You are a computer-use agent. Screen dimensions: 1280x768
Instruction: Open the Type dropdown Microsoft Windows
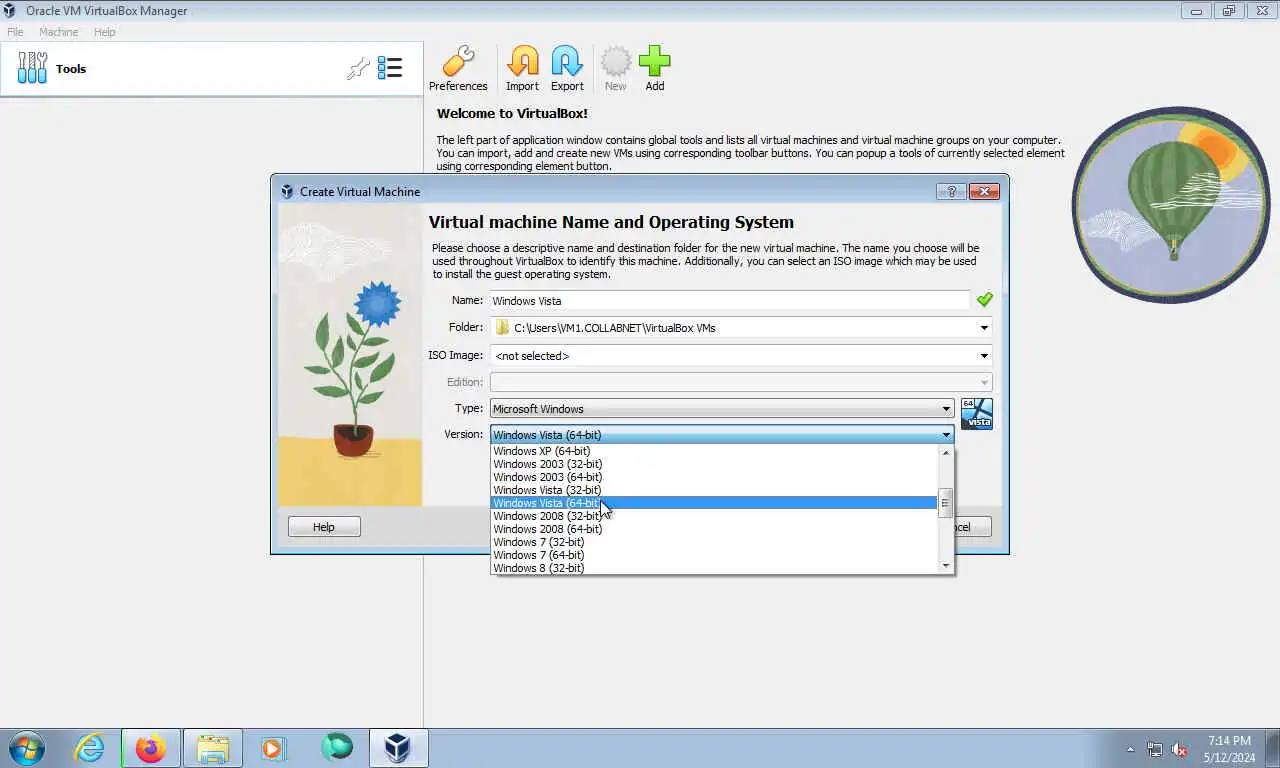coord(721,408)
